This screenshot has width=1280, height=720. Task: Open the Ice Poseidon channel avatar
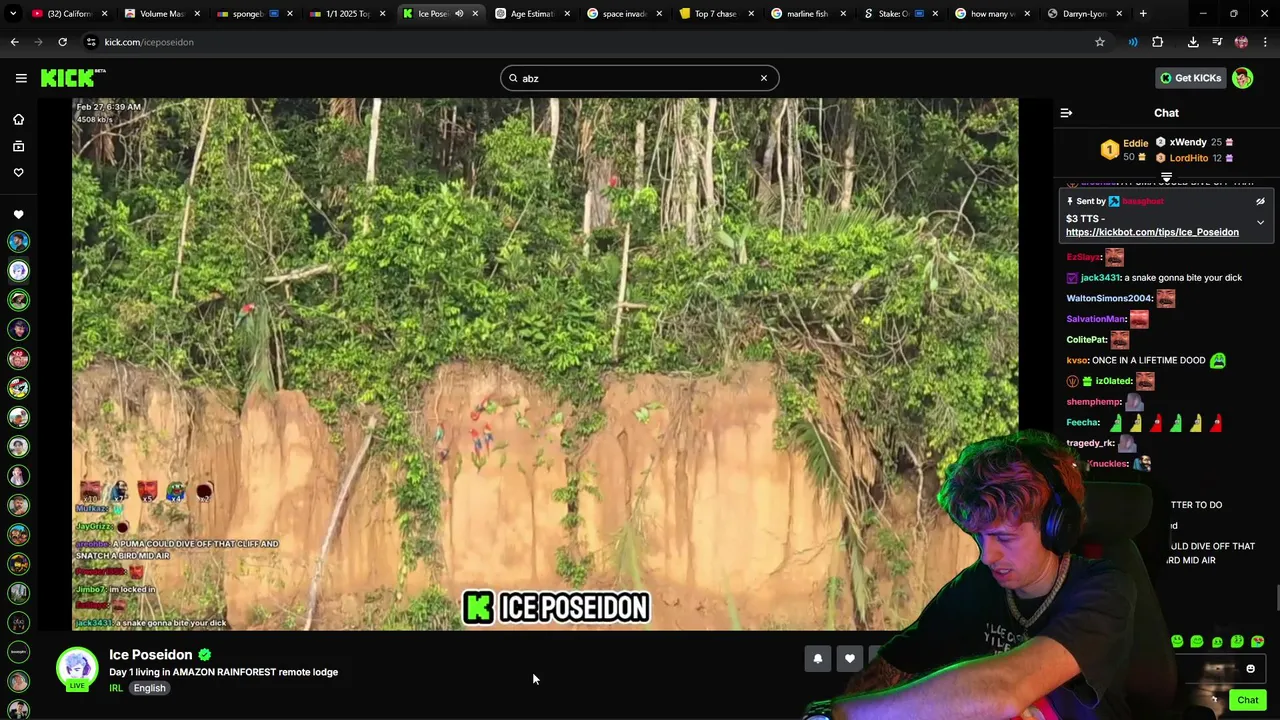pyautogui.click(x=77, y=668)
